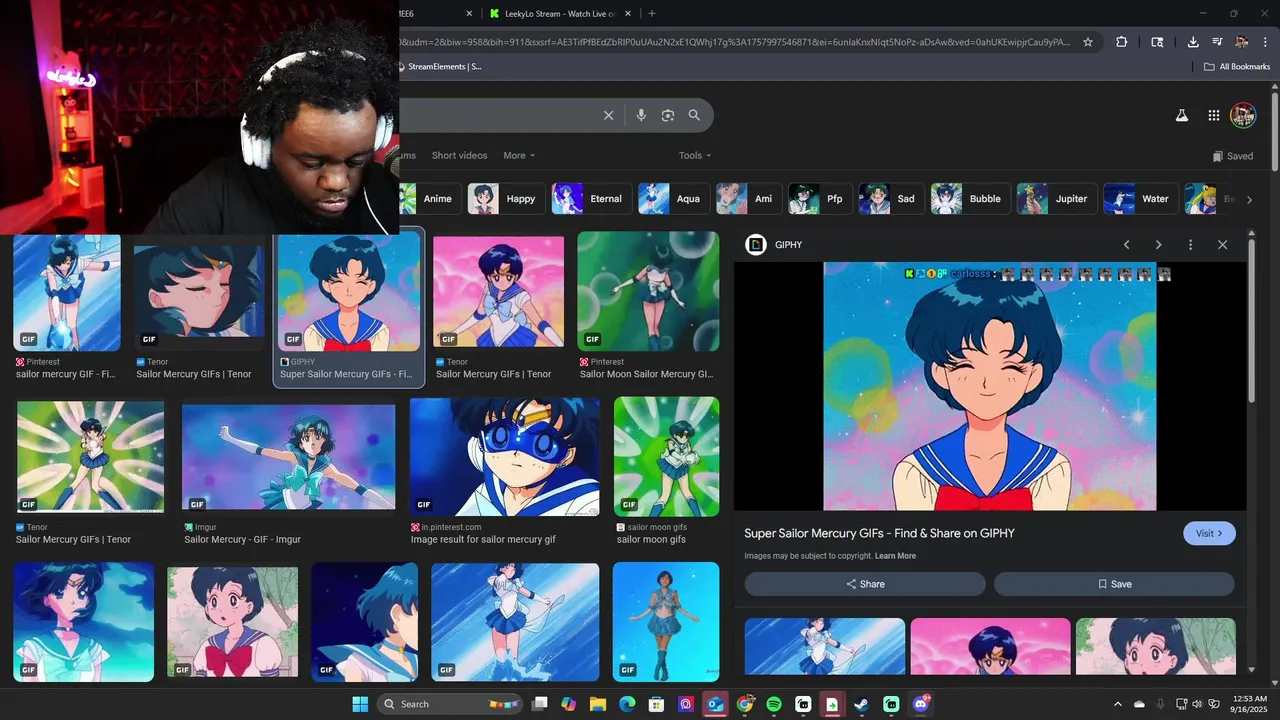
Task: Bookmark this page with the star icon
Action: [x=1088, y=42]
